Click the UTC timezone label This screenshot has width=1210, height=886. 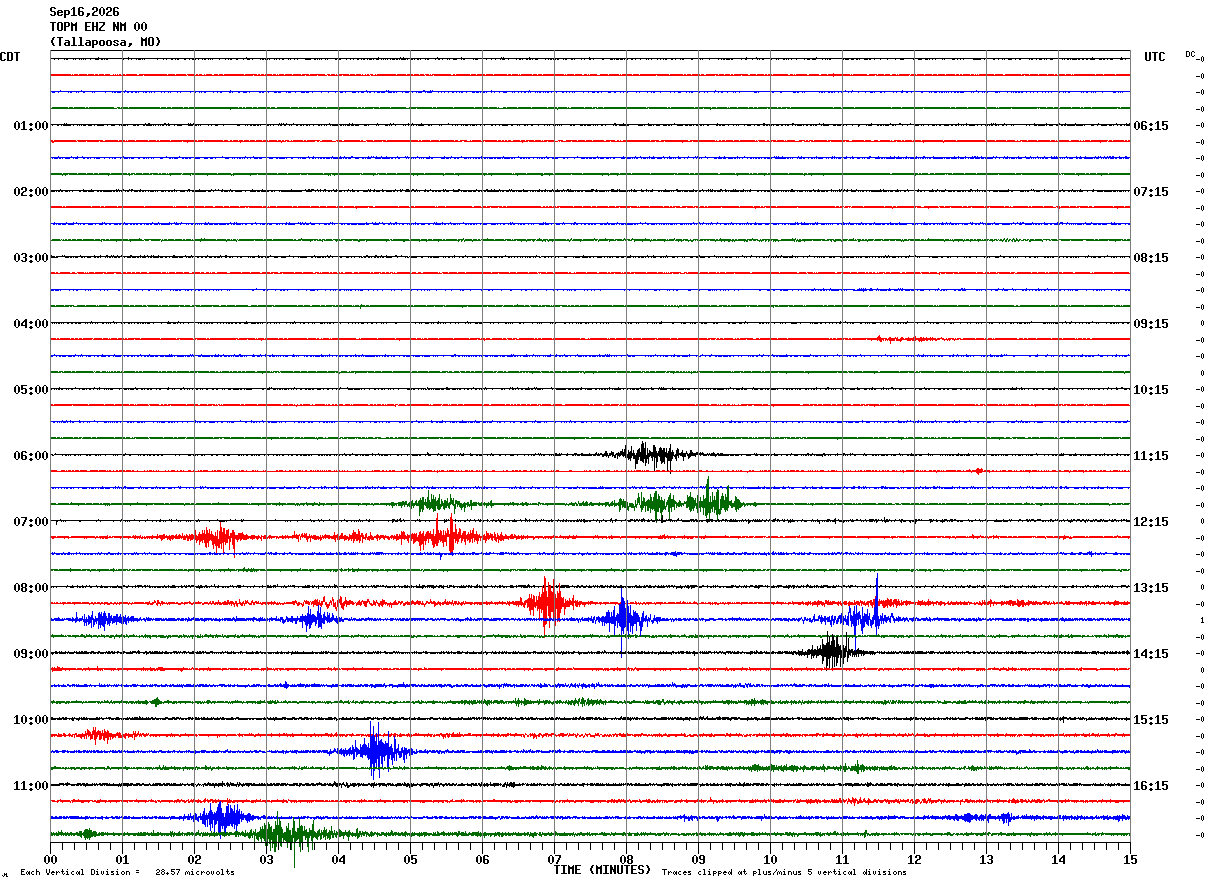pos(1155,57)
